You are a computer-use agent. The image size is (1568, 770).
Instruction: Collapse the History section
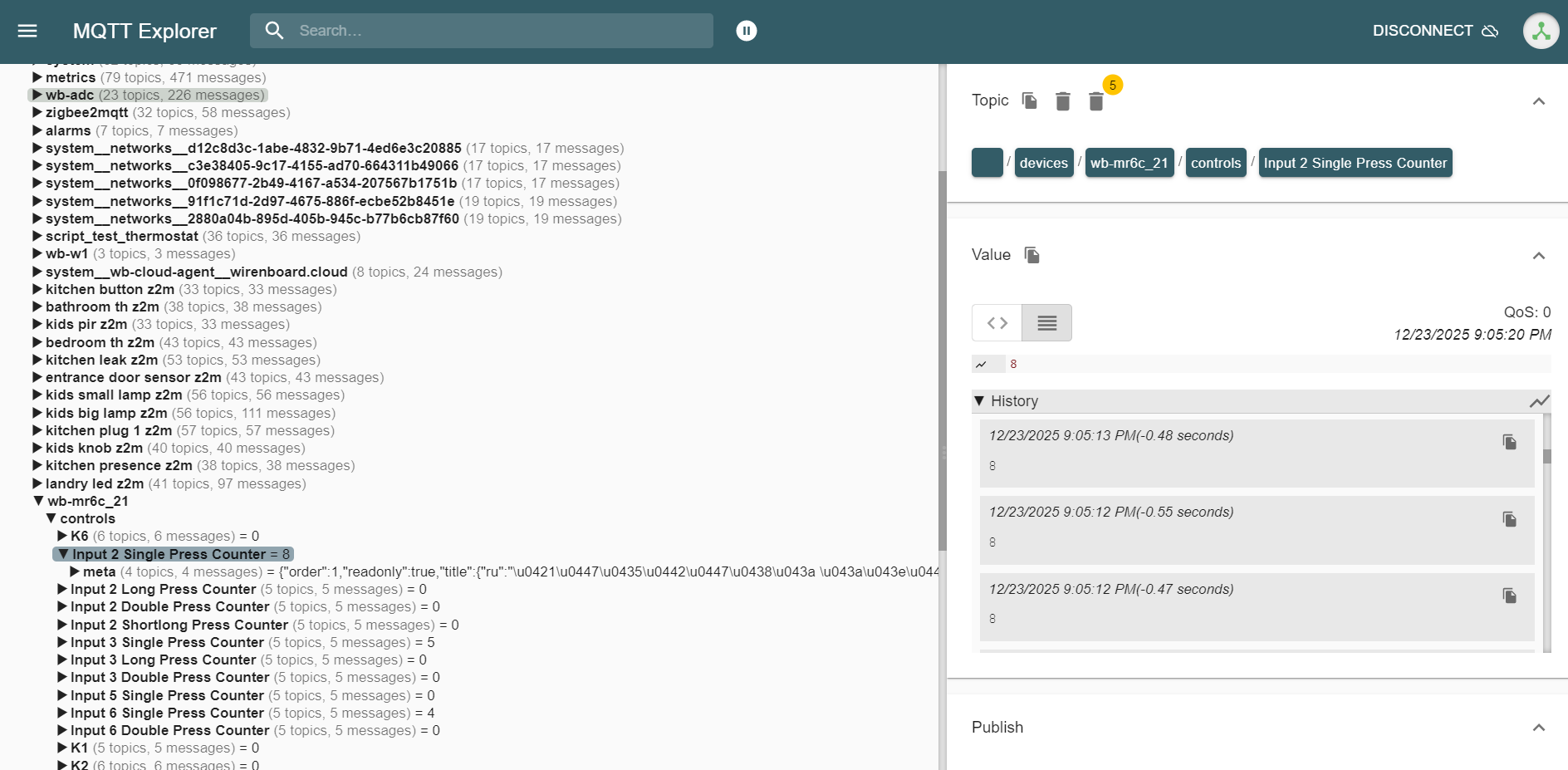tap(980, 401)
